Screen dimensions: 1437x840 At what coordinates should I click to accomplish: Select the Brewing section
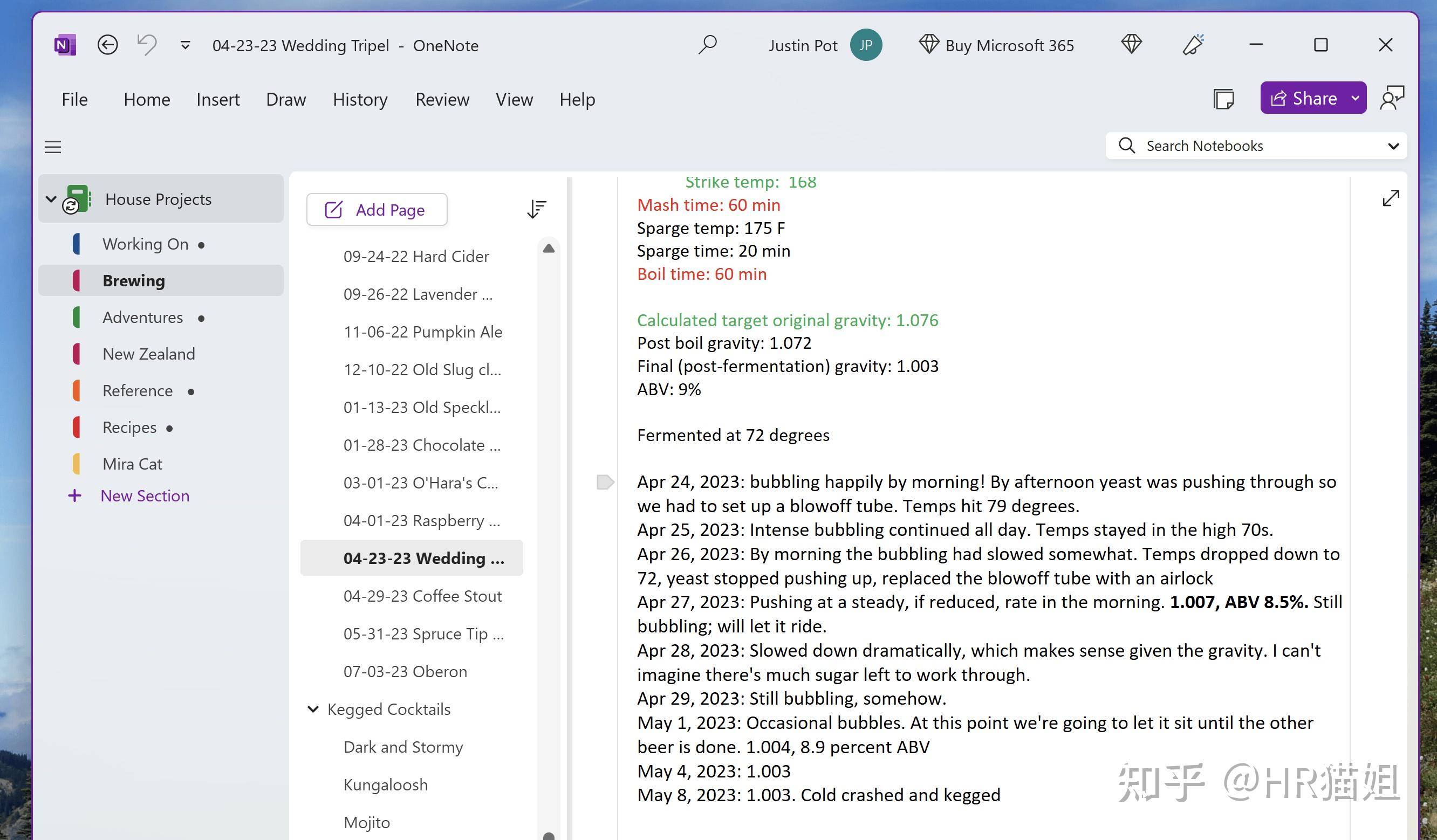tap(161, 280)
